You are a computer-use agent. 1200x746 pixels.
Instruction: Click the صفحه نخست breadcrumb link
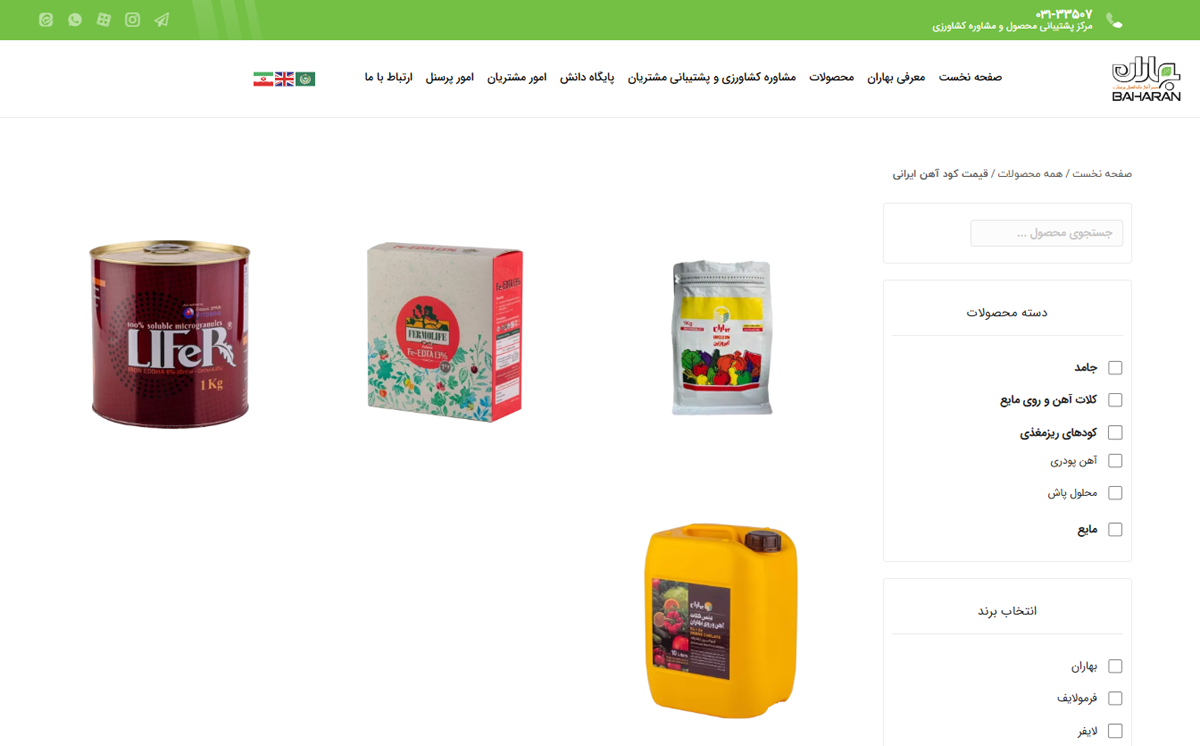pyautogui.click(x=1102, y=174)
